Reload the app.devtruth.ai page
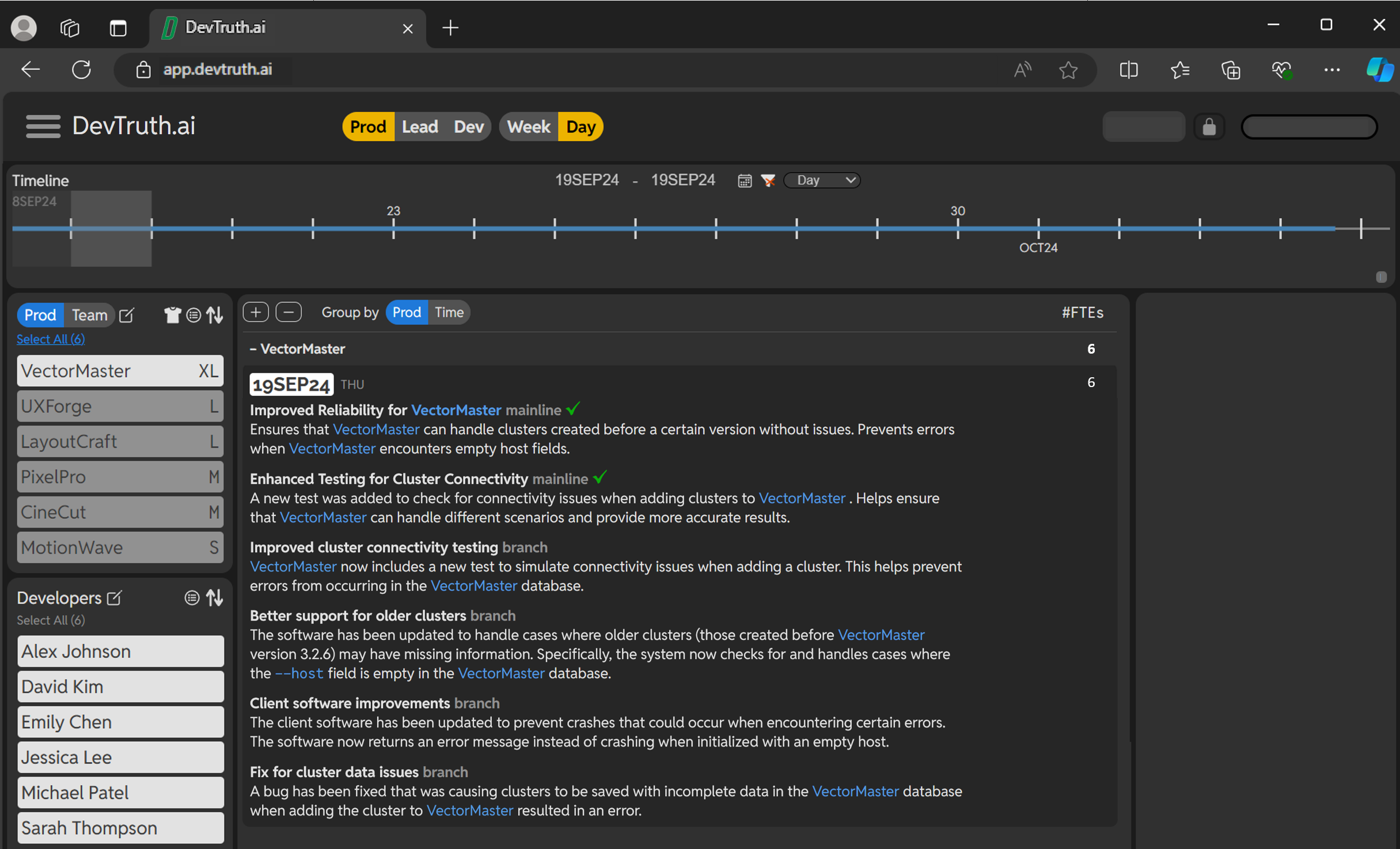 (x=81, y=70)
